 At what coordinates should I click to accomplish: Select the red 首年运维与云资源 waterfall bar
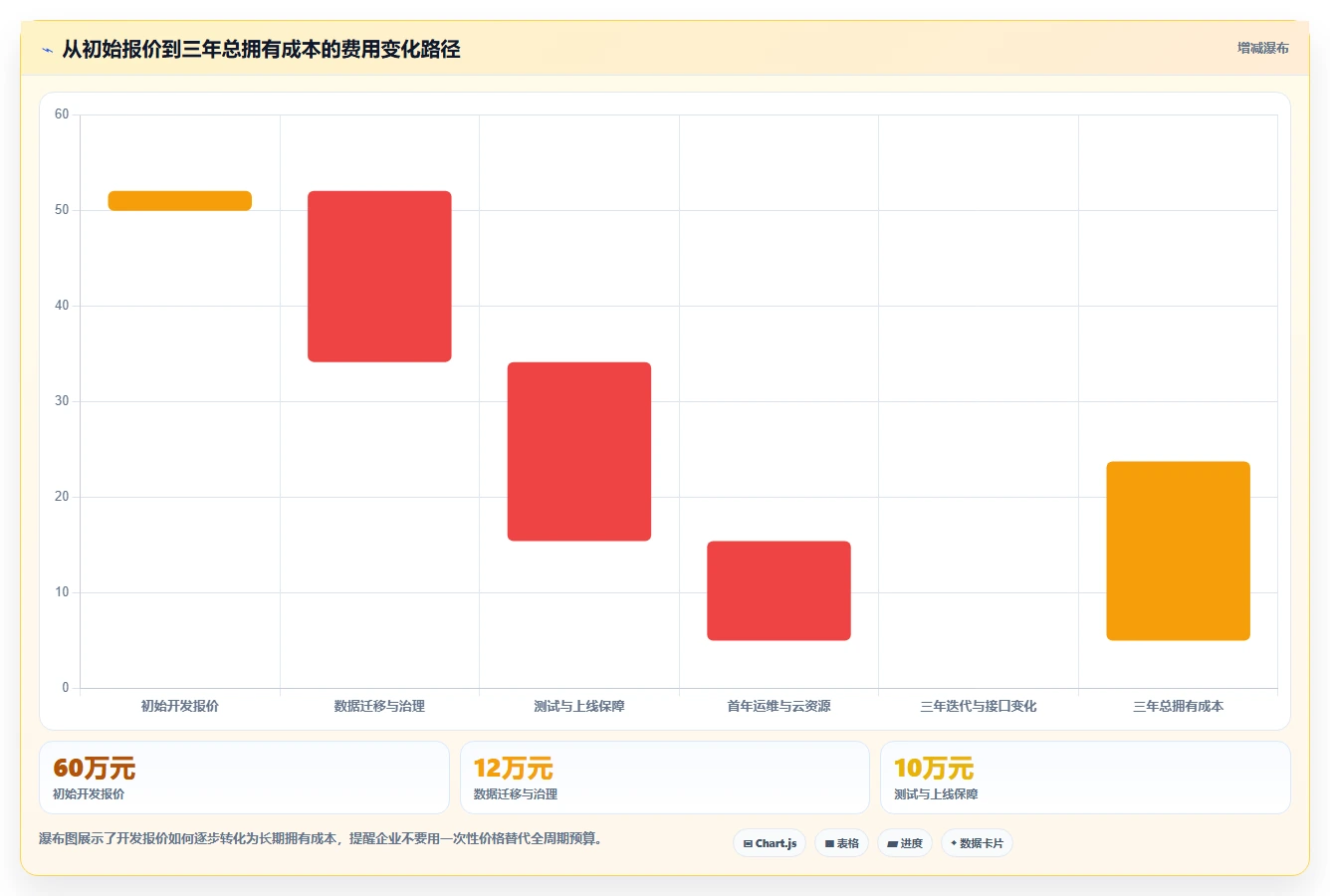[x=778, y=591]
